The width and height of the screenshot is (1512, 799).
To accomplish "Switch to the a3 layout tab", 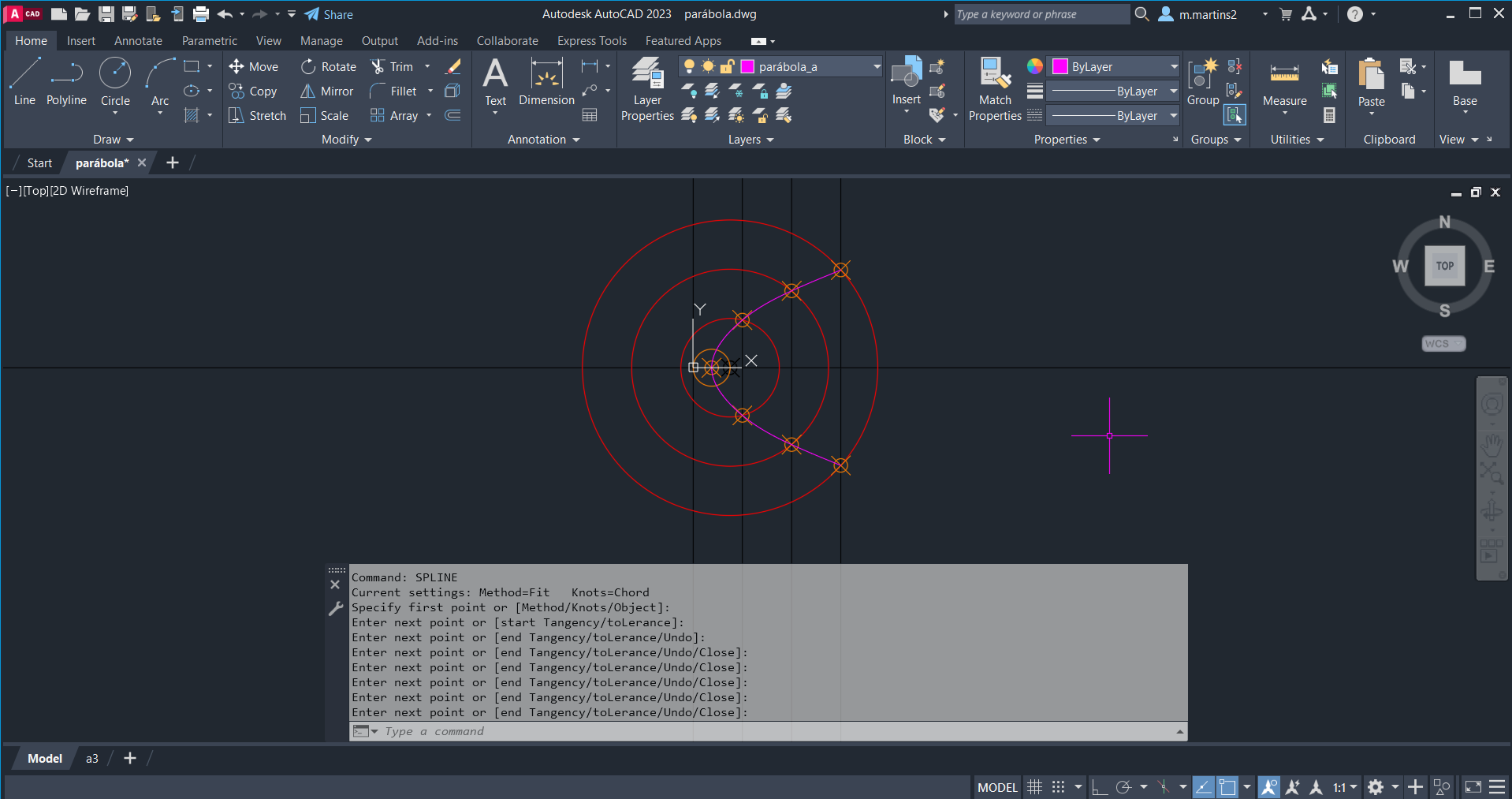I will coord(92,759).
